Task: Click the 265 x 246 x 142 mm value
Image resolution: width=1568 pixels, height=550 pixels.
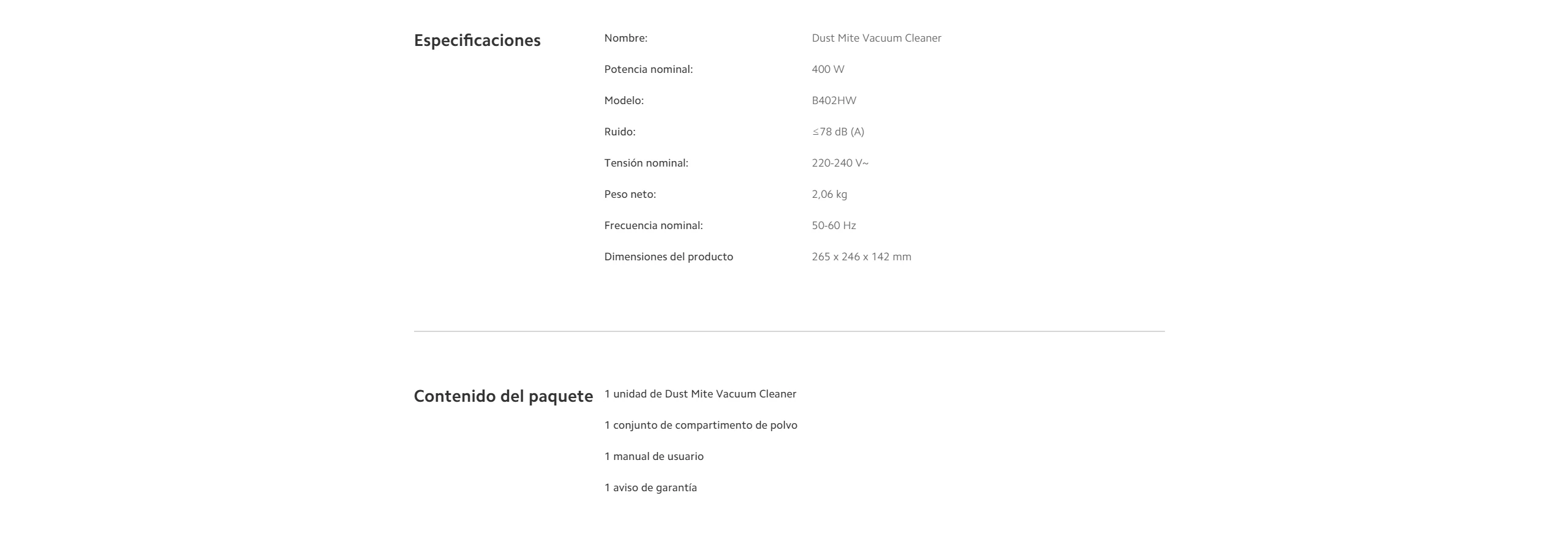Action: tap(861, 257)
